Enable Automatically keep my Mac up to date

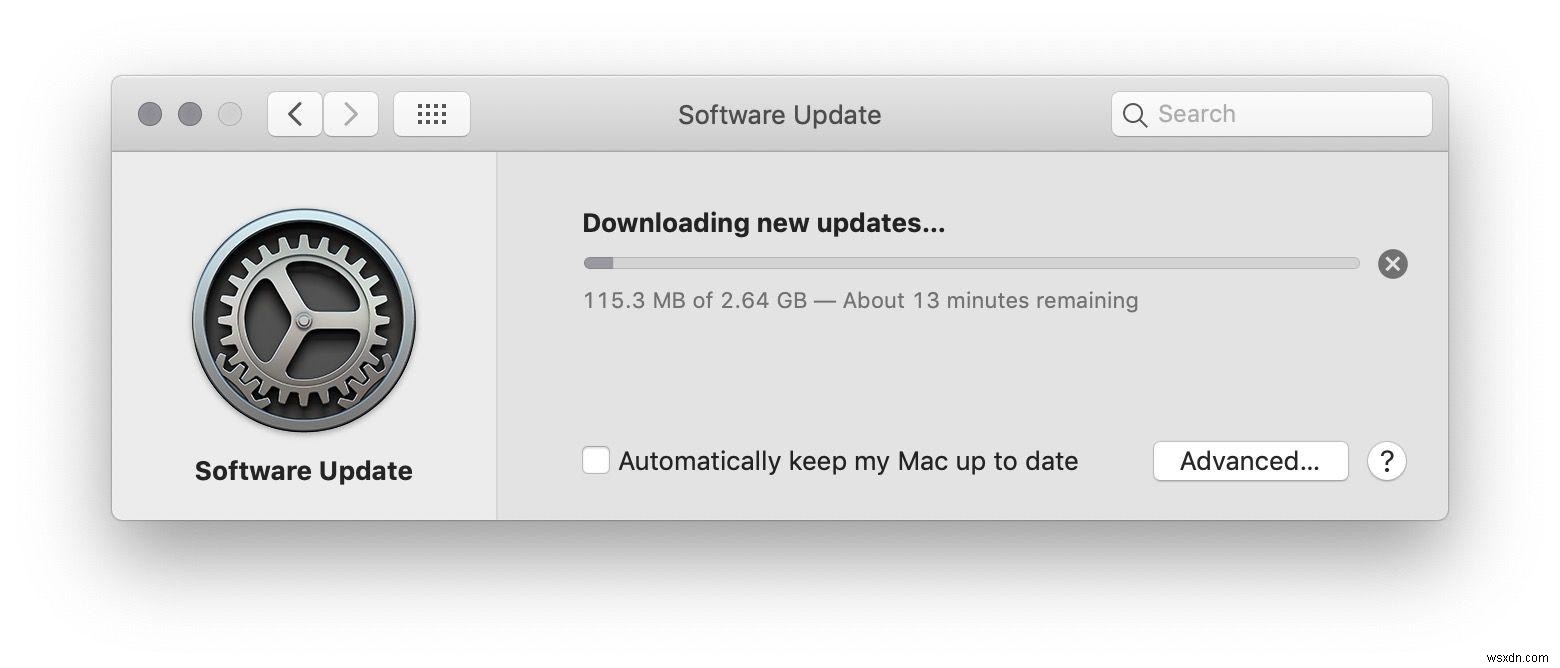click(x=596, y=460)
